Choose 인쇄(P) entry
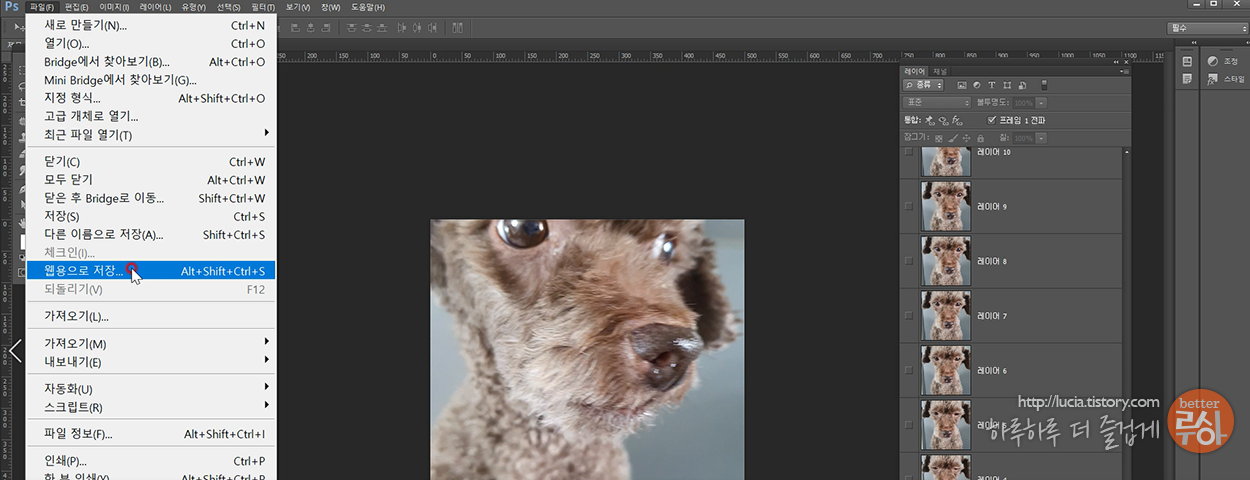The image size is (1250, 480). [150, 461]
